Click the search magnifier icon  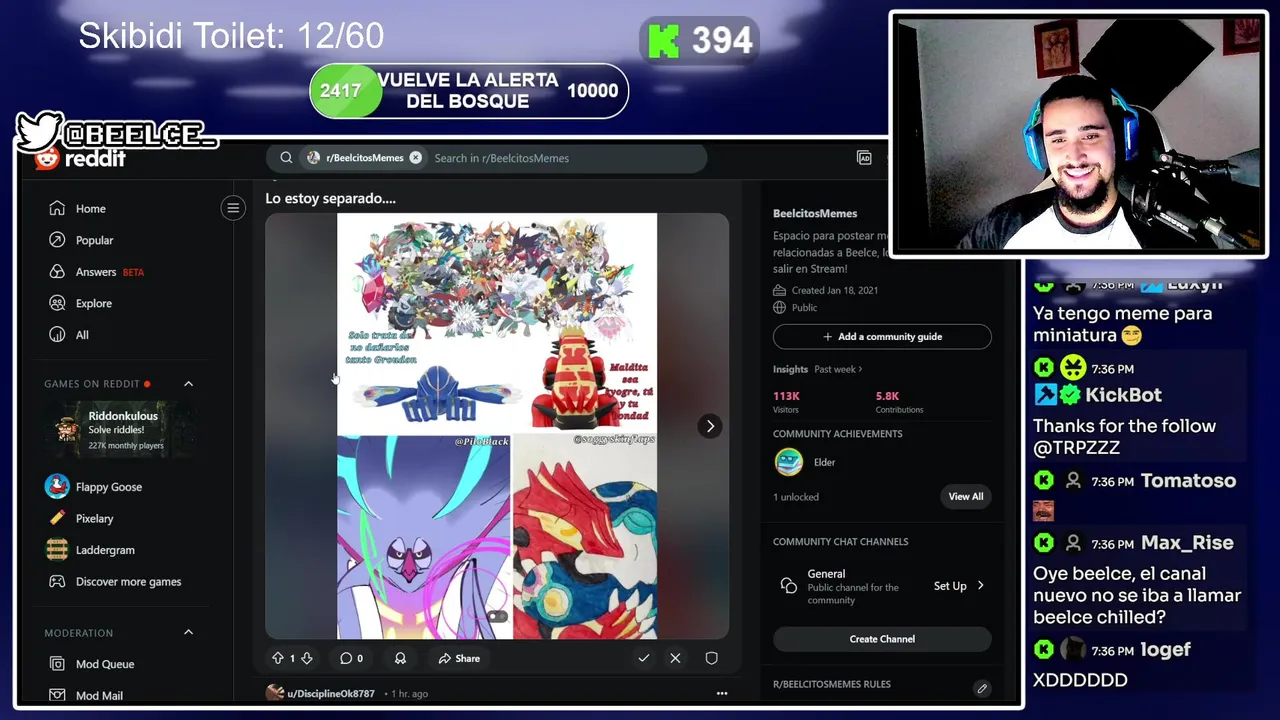(x=286, y=158)
